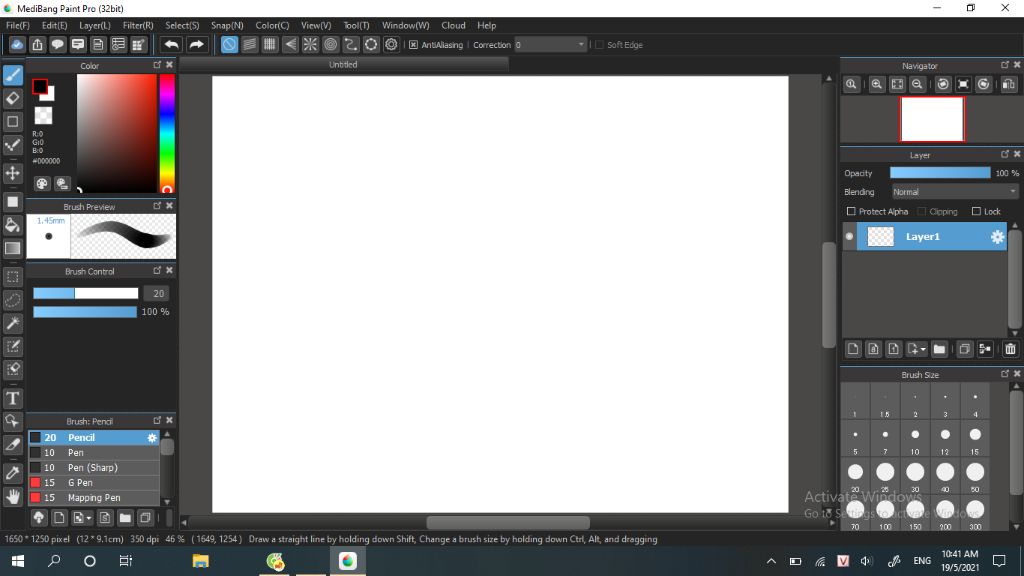Enable parallel snap guide

pos(249,44)
